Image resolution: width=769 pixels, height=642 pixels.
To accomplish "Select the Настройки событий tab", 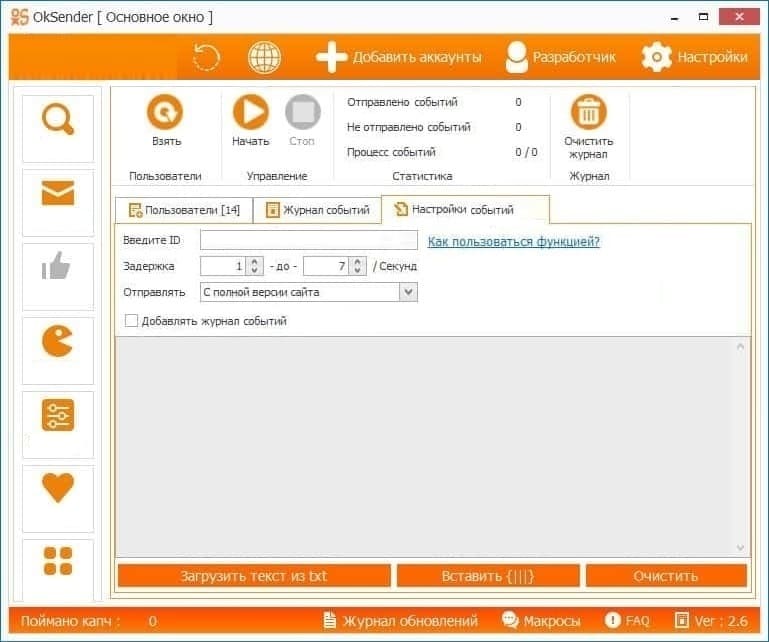I will pyautogui.click(x=465, y=209).
